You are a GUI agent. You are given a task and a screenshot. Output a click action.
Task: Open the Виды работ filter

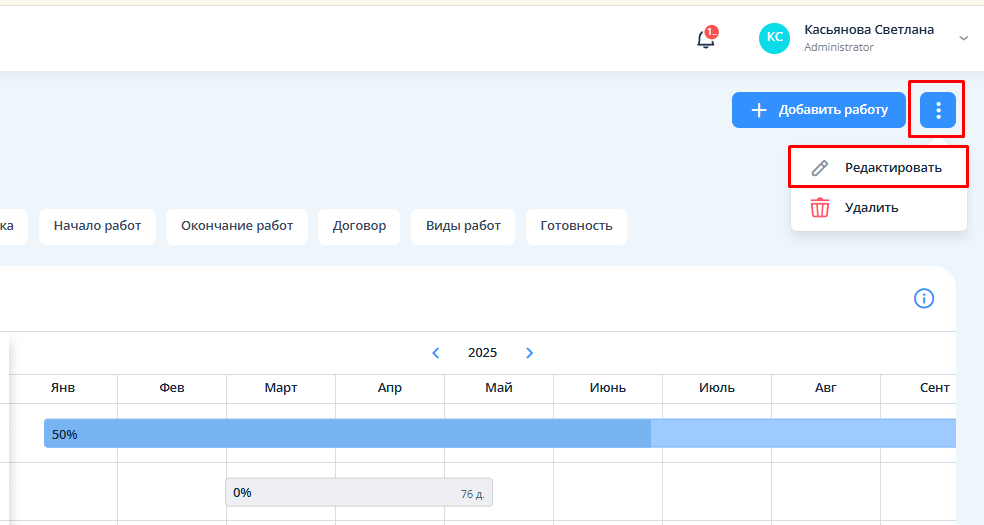(462, 226)
